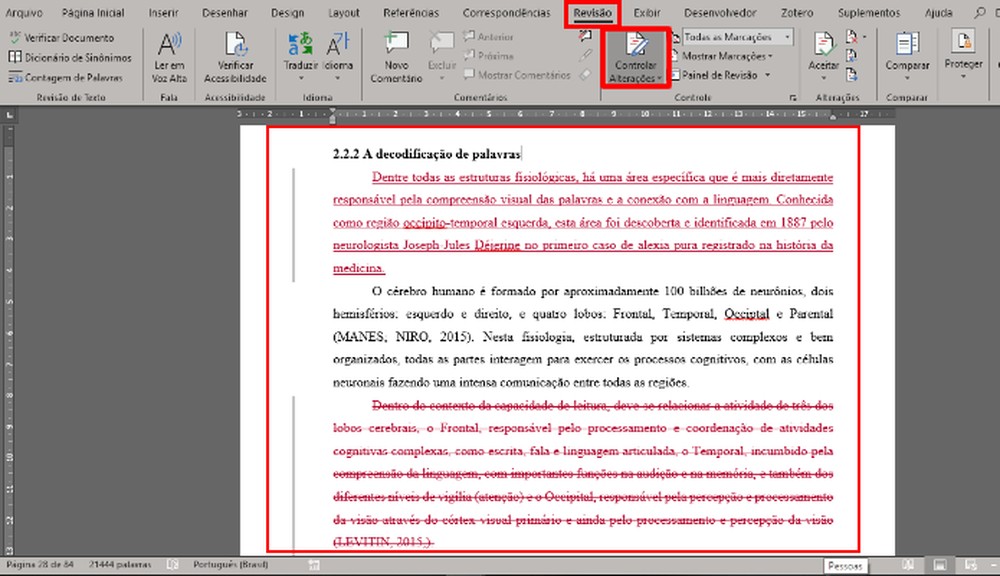Switch to the Inserir tab
Image resolution: width=1000 pixels, height=576 pixels.
pos(163,13)
